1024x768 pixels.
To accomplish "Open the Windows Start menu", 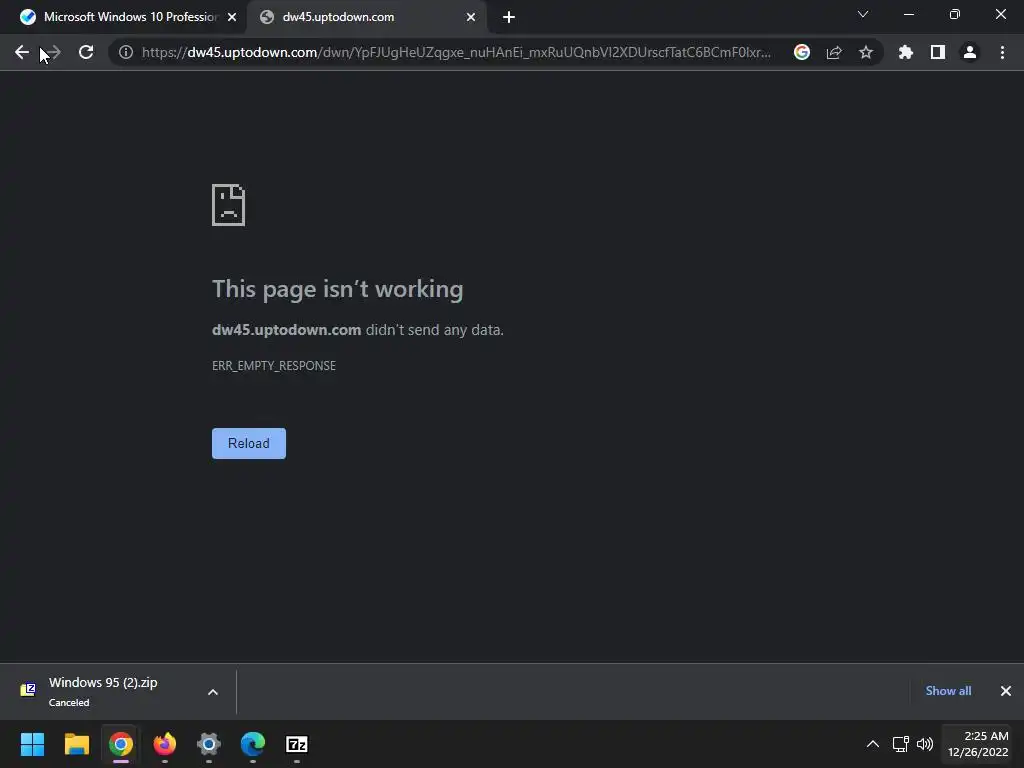I will click(x=32, y=744).
